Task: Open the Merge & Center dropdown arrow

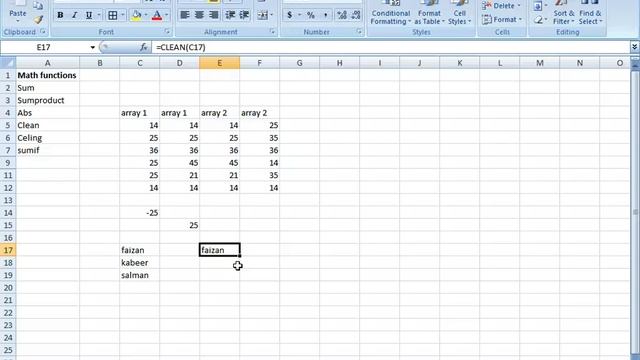Action: 272,16
